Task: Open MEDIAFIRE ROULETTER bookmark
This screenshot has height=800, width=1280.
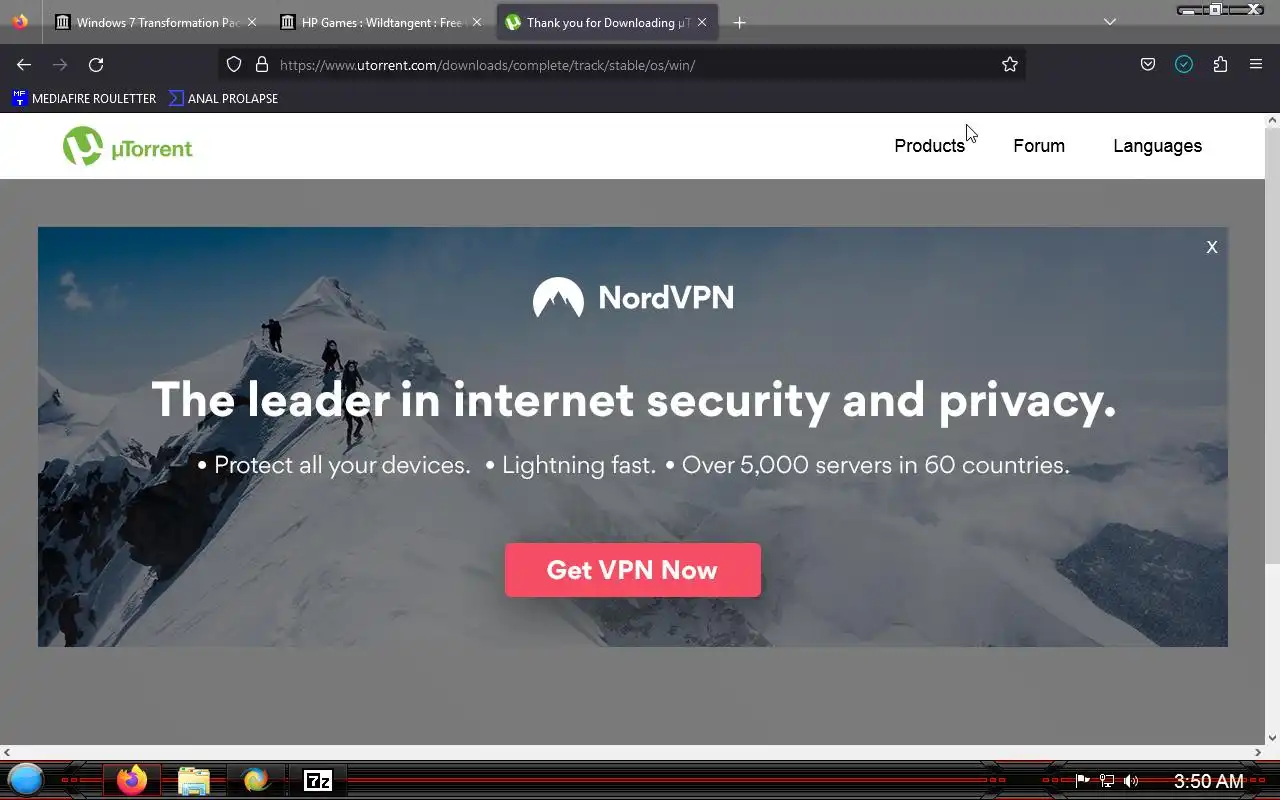Action: 84,99
